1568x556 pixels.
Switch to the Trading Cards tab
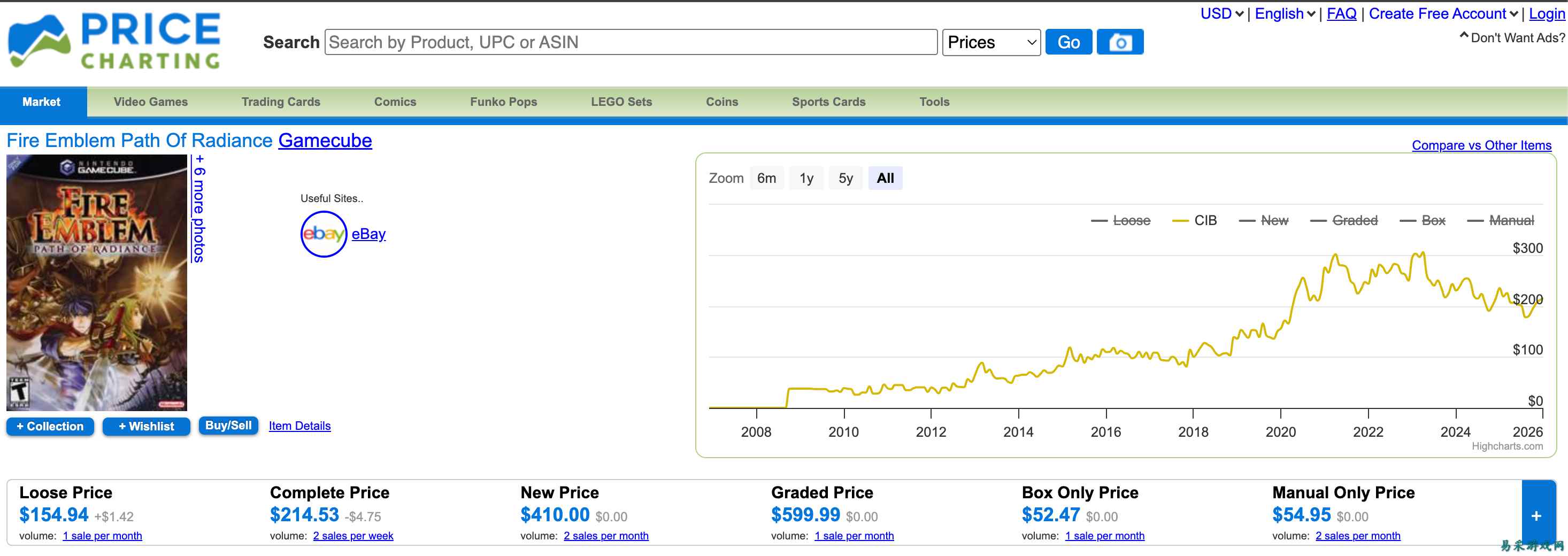click(281, 102)
